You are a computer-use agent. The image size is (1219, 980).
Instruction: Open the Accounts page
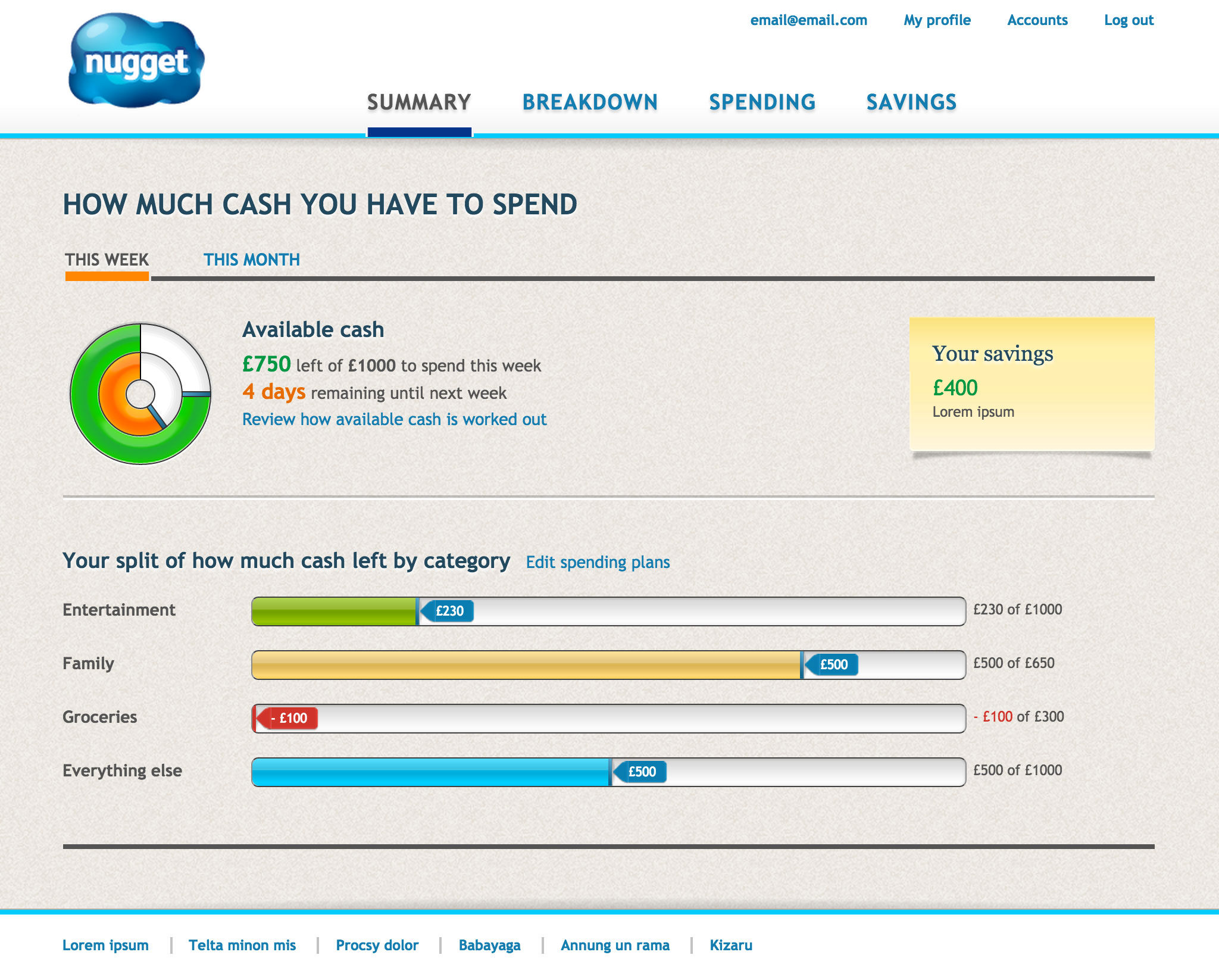1037,20
